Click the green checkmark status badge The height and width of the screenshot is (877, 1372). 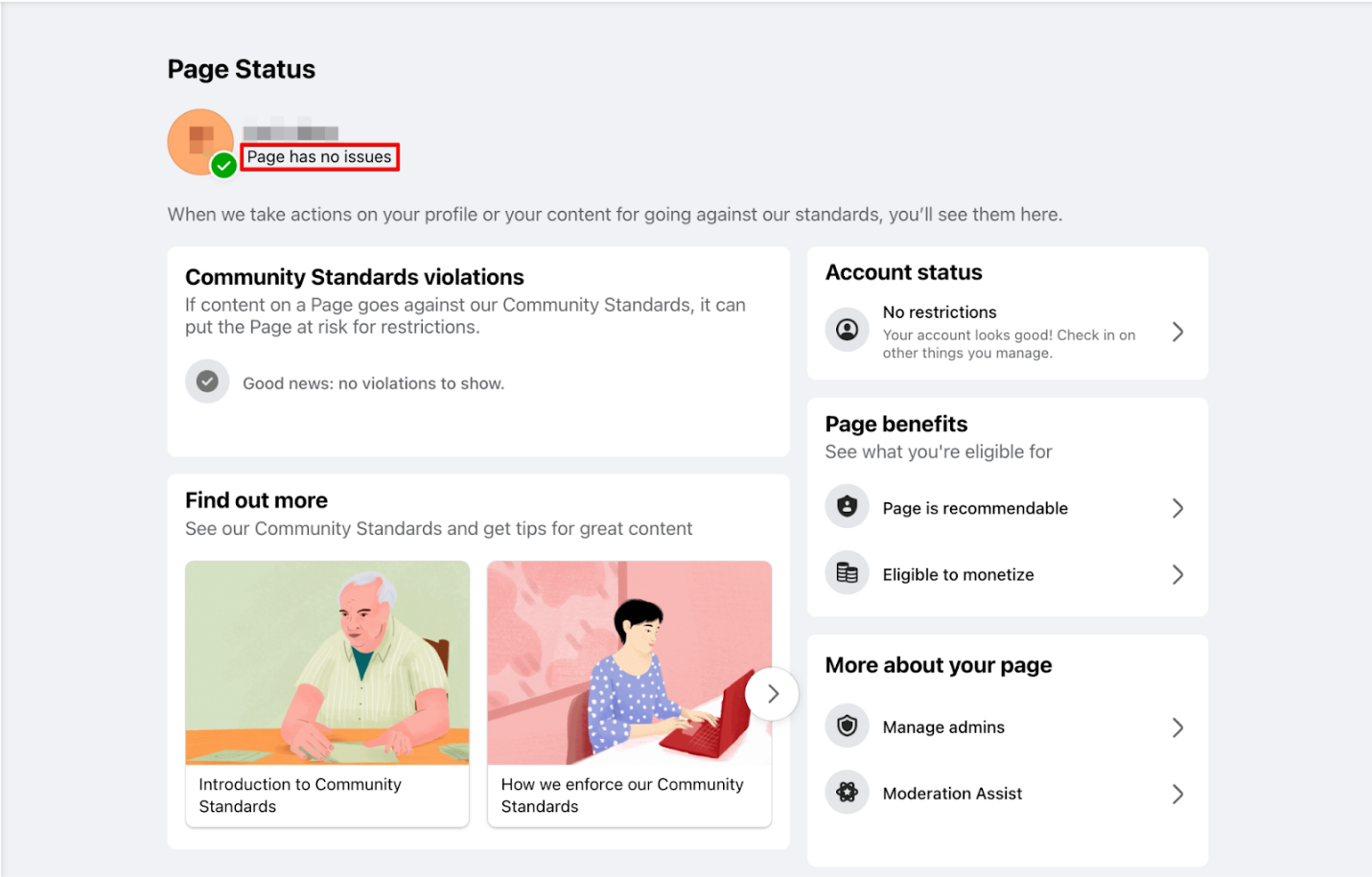pos(223,166)
